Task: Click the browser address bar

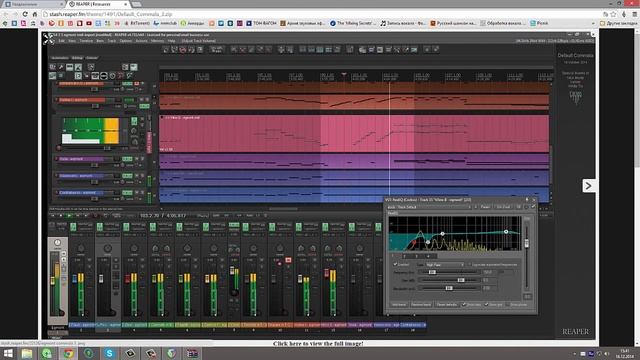Action: click(322, 14)
